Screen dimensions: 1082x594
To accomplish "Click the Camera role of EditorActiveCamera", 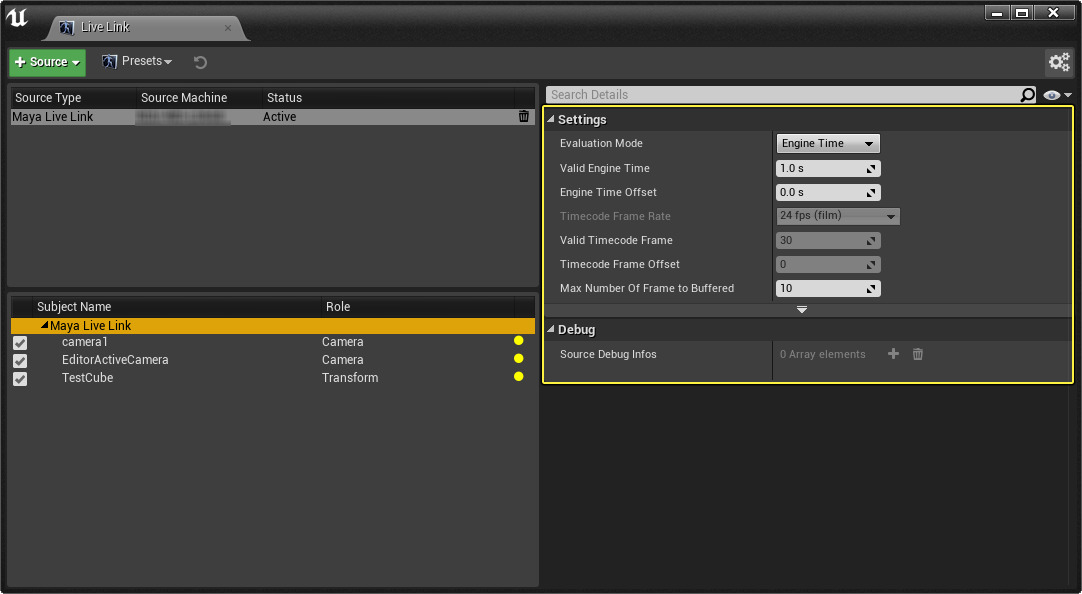I will 342,360.
